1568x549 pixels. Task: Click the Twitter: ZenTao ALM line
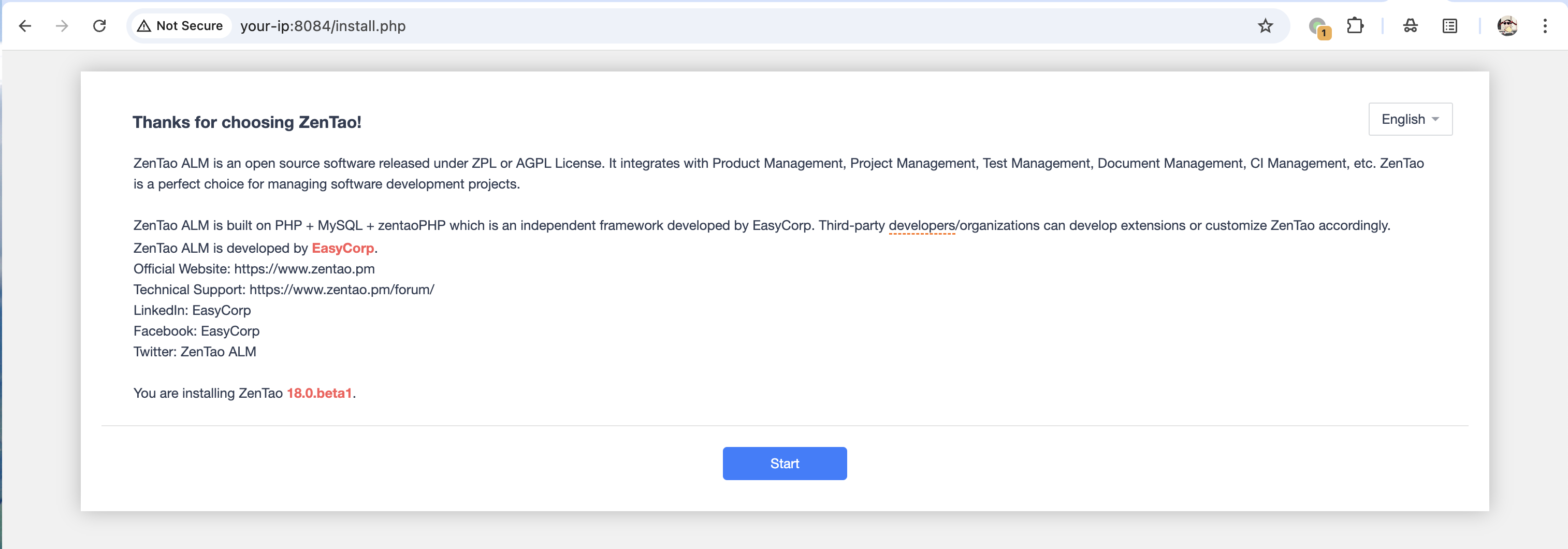[195, 352]
